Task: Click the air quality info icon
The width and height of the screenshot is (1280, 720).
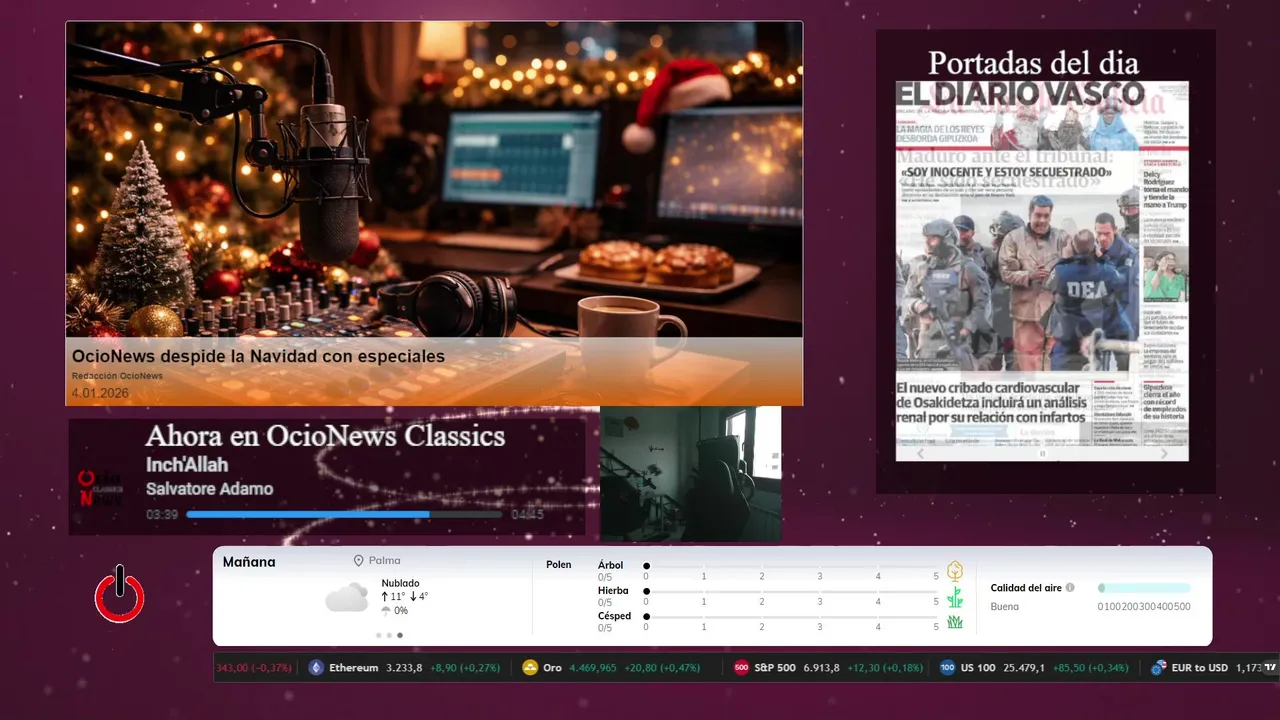Action: [x=1070, y=588]
